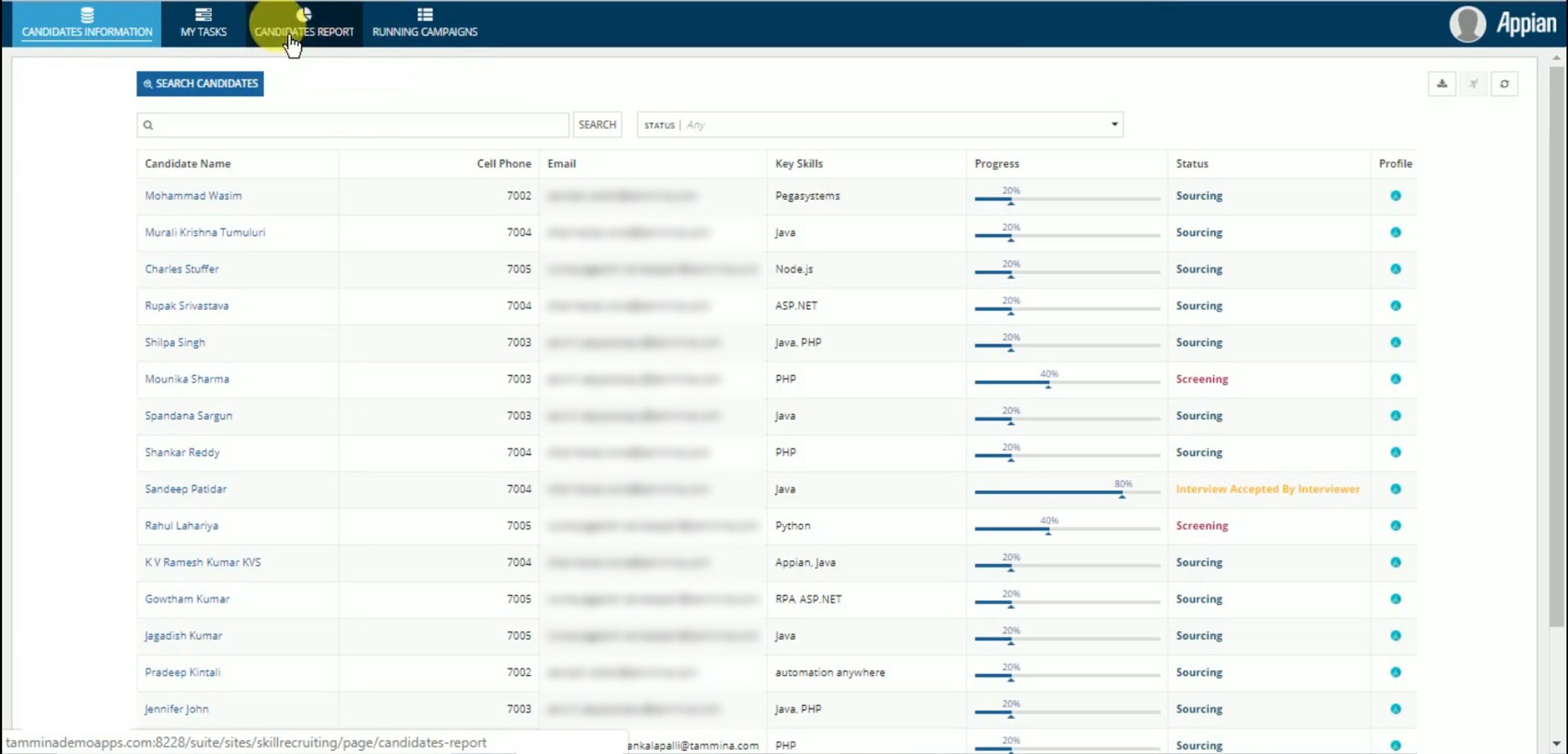The width and height of the screenshot is (1568, 754).
Task: Open candidate Rupak Srivastava
Action: click(187, 305)
